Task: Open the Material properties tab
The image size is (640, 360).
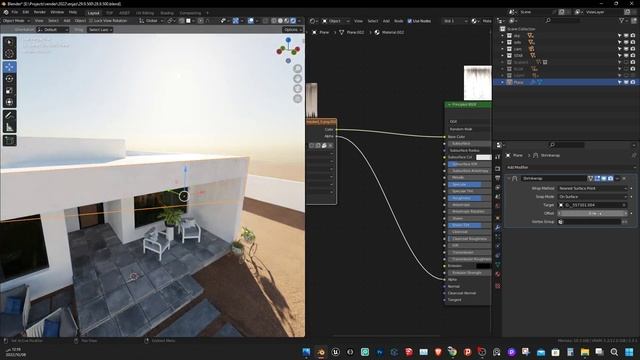Action: (x=498, y=274)
